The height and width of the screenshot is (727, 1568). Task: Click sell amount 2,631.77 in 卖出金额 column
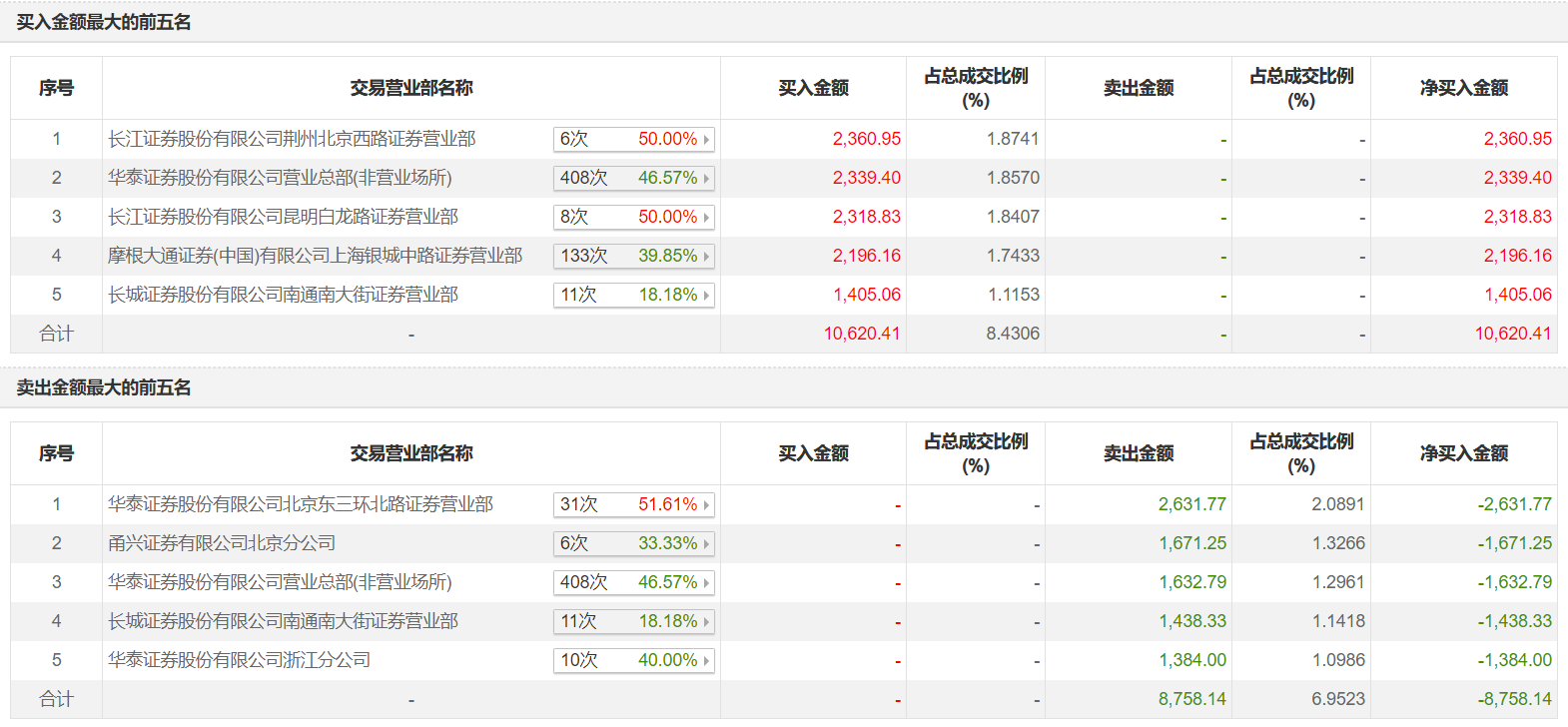tap(1191, 504)
